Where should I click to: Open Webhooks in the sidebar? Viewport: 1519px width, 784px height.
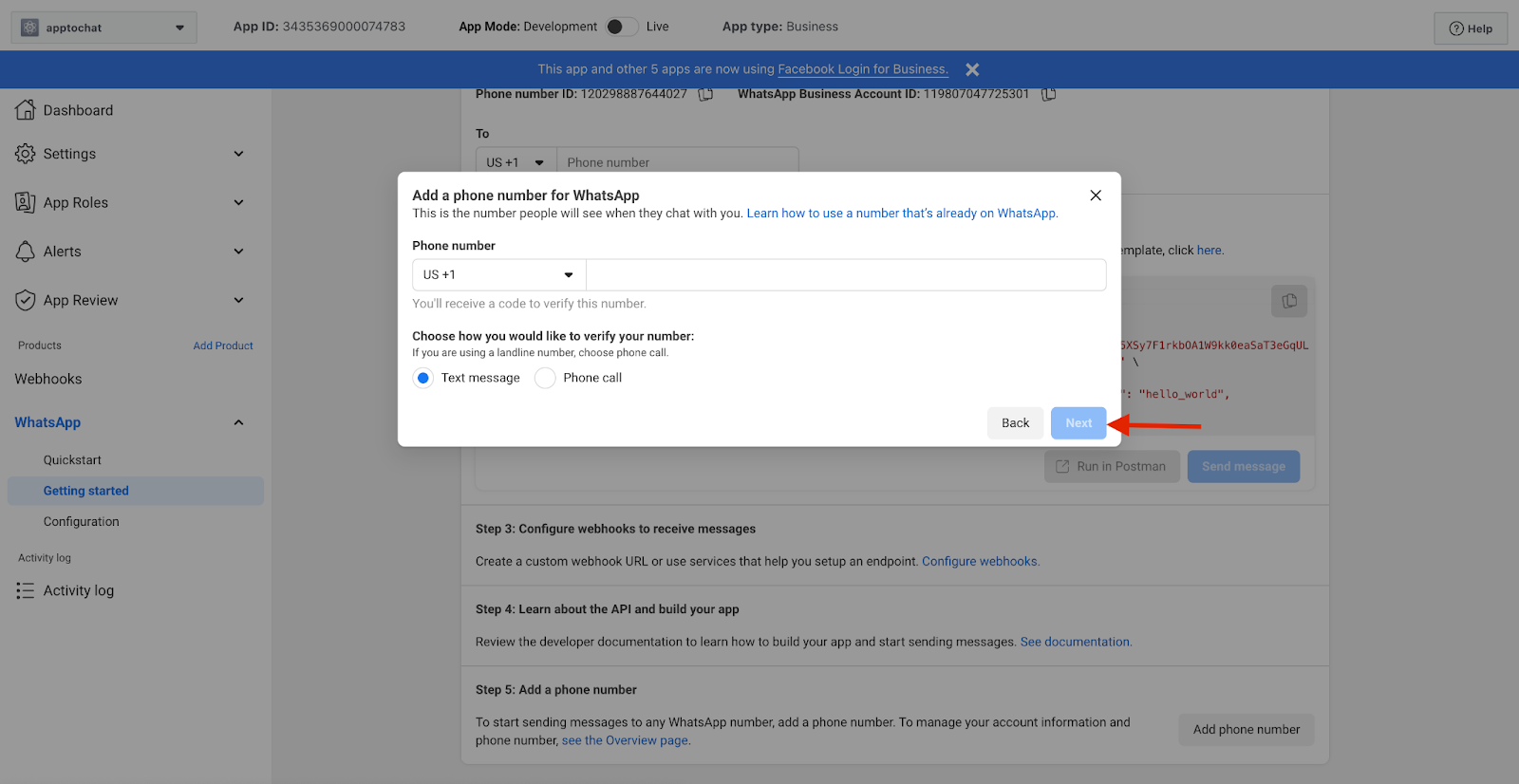(48, 379)
